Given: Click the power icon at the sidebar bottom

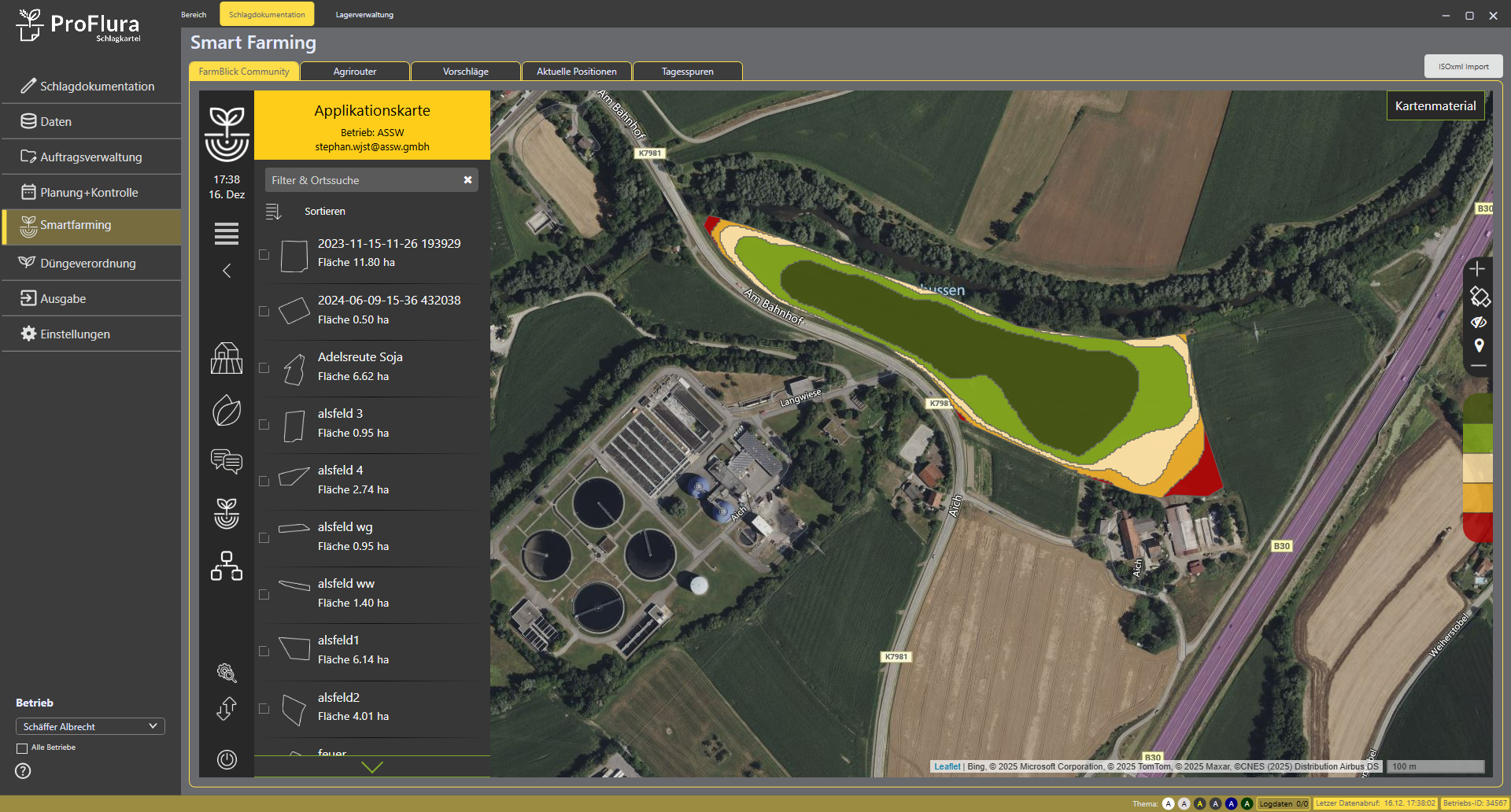Looking at the screenshot, I should click(x=227, y=759).
